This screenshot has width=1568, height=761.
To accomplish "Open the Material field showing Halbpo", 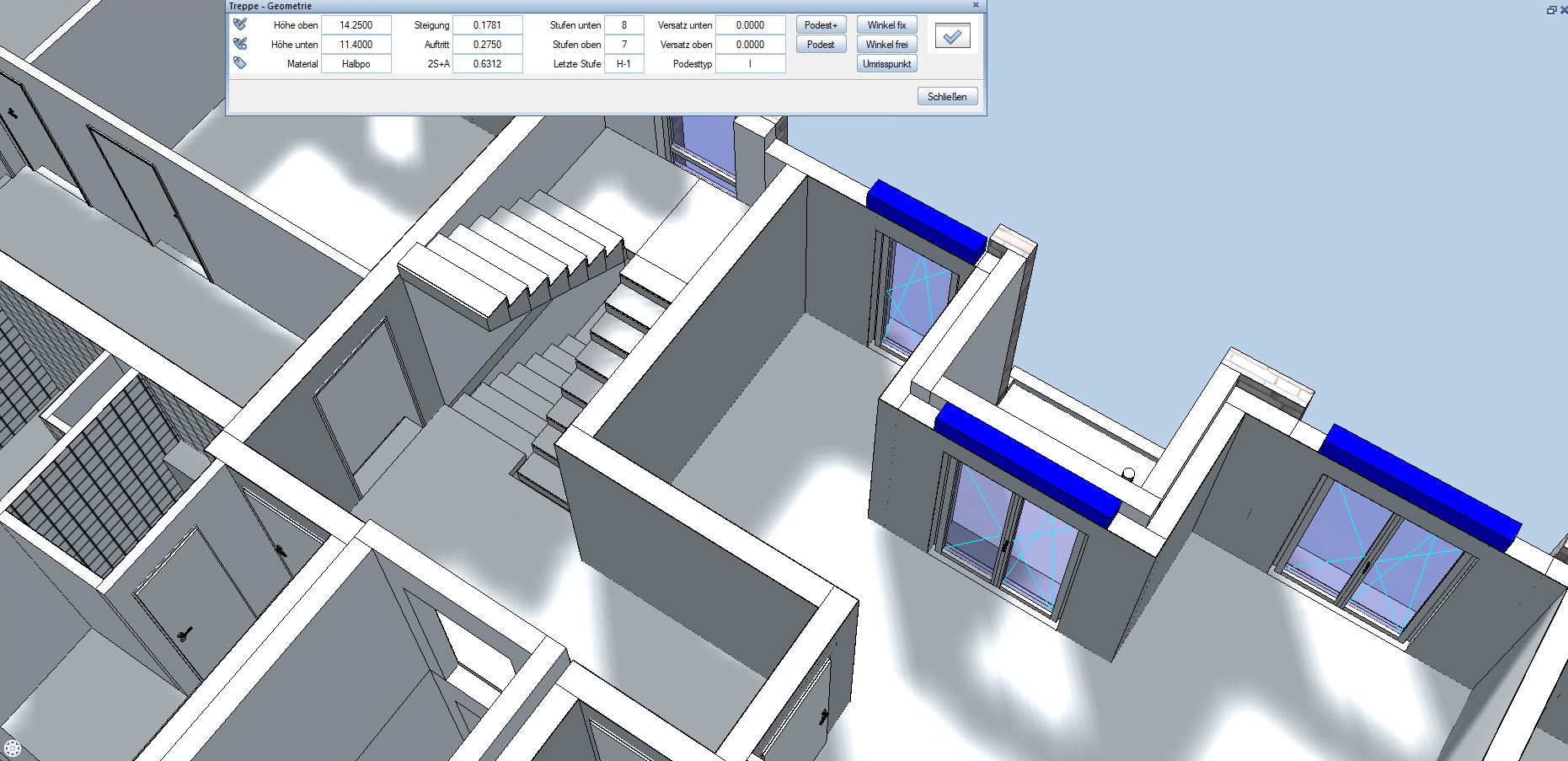I will (x=356, y=64).
